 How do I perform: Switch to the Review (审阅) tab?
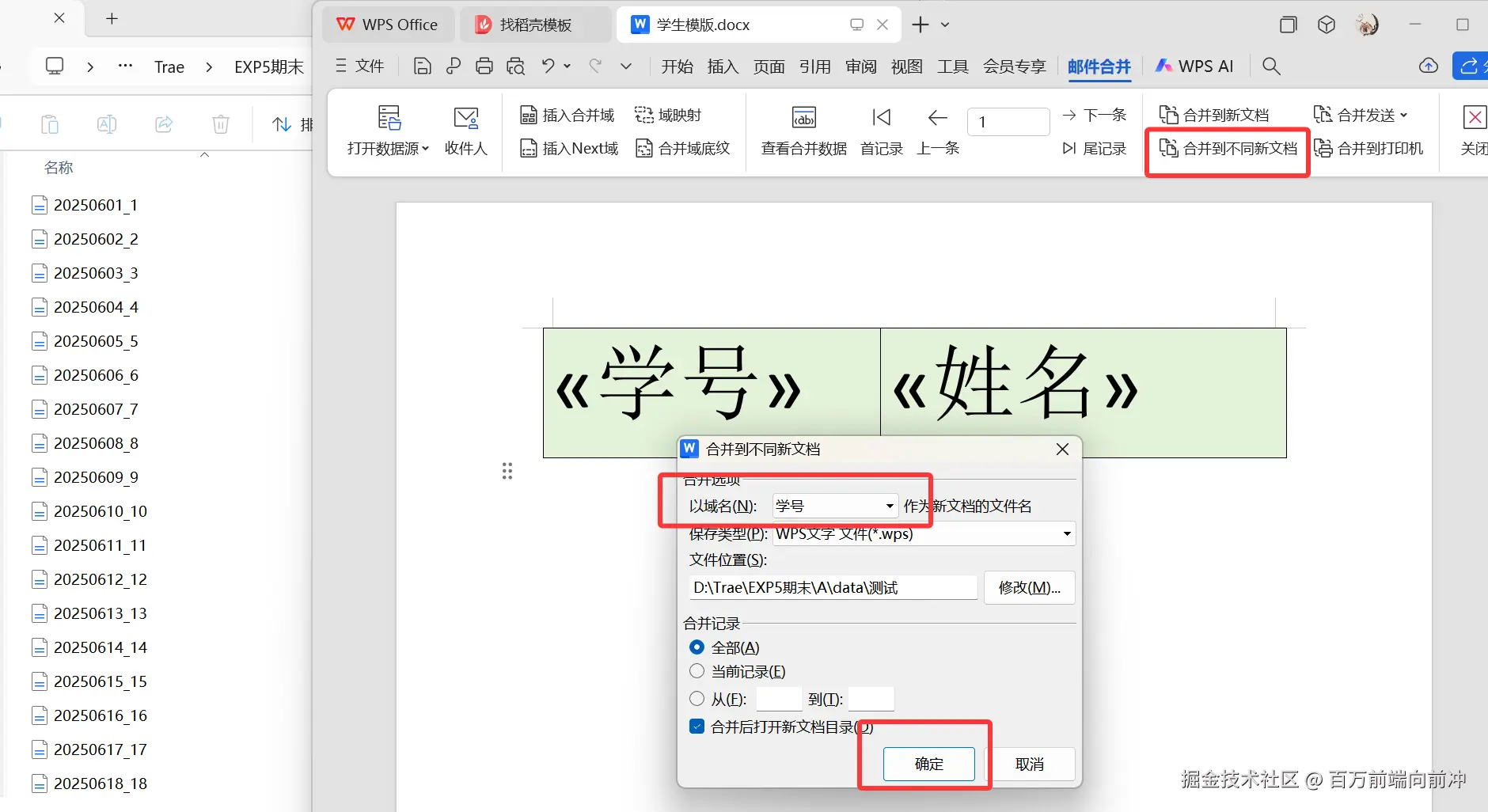[x=861, y=66]
